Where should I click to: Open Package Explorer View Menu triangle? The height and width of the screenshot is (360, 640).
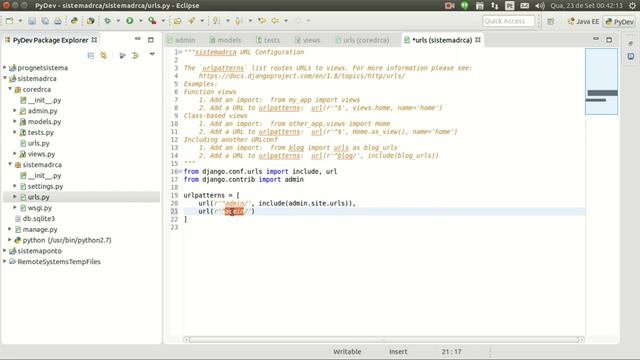(152, 54)
